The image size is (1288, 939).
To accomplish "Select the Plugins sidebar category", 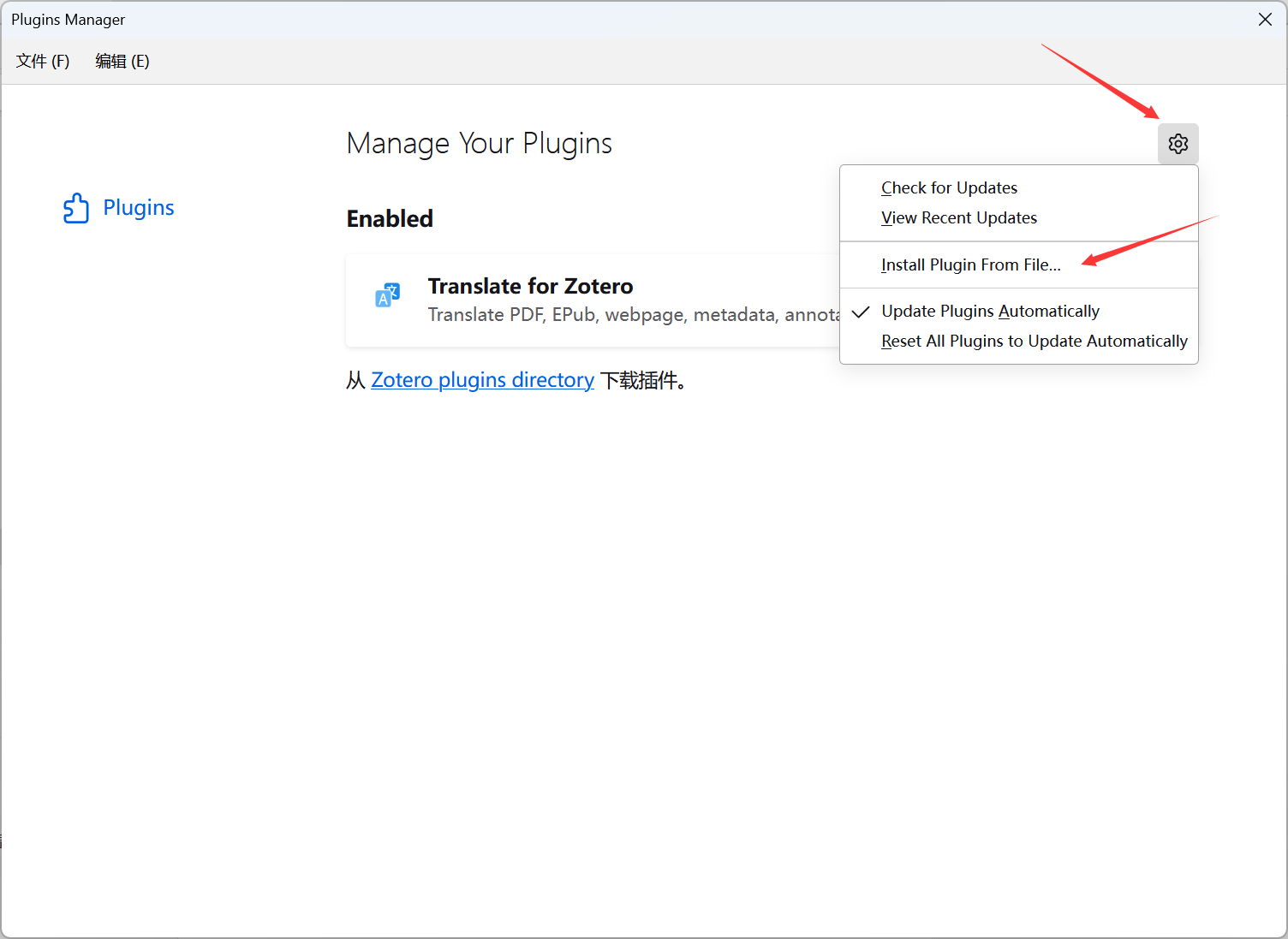I will (x=119, y=208).
